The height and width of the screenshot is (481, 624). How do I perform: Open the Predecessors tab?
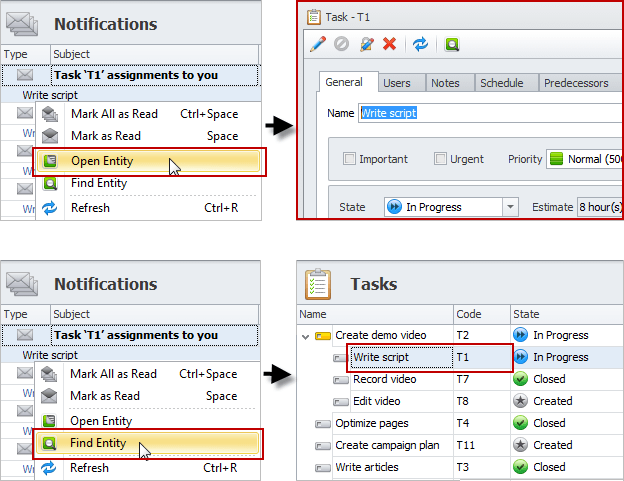click(x=578, y=83)
